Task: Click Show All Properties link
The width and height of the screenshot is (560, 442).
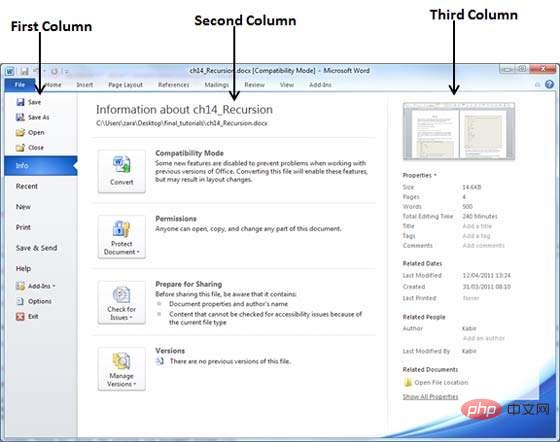Action: pyautogui.click(x=430, y=397)
